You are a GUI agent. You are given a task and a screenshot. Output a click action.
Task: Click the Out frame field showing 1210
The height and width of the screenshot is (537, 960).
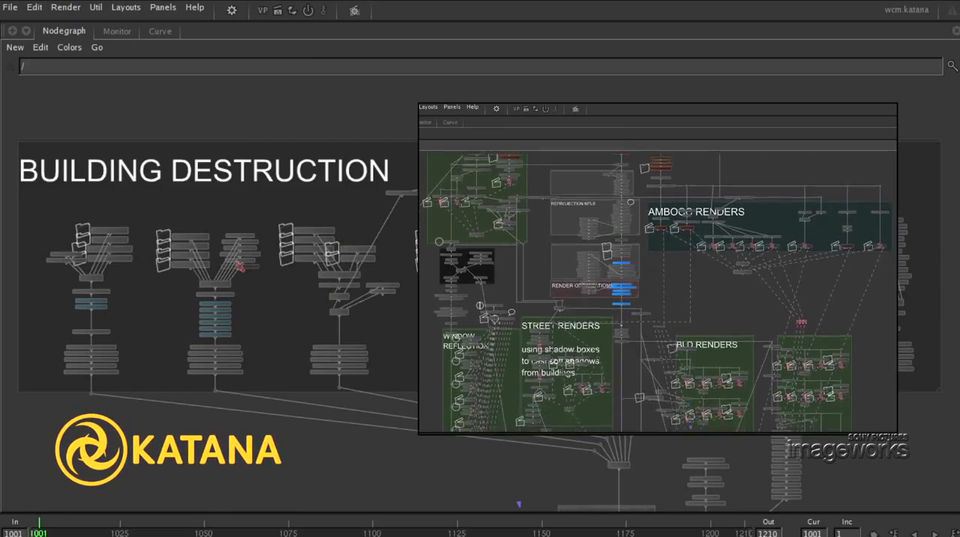pos(768,532)
